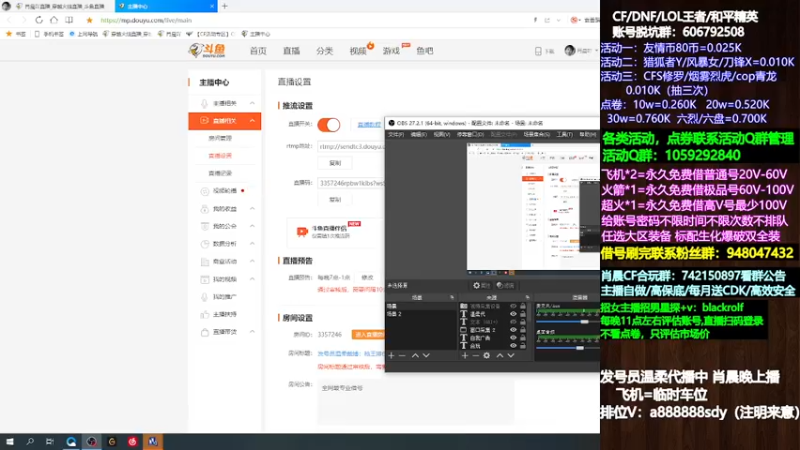Toggle visibility of 自配广告 source
This screenshot has width=800, height=450.
pyautogui.click(x=513, y=338)
